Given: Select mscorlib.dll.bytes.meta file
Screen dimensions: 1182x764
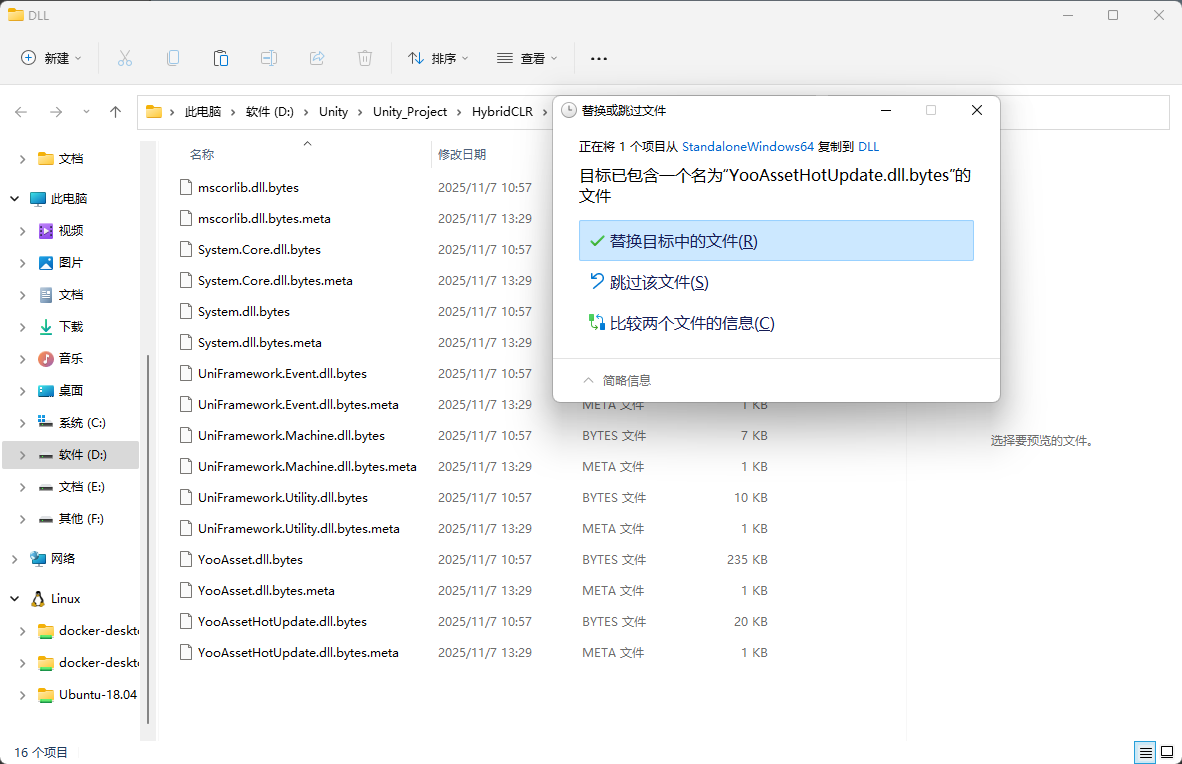Looking at the screenshot, I should (x=264, y=218).
